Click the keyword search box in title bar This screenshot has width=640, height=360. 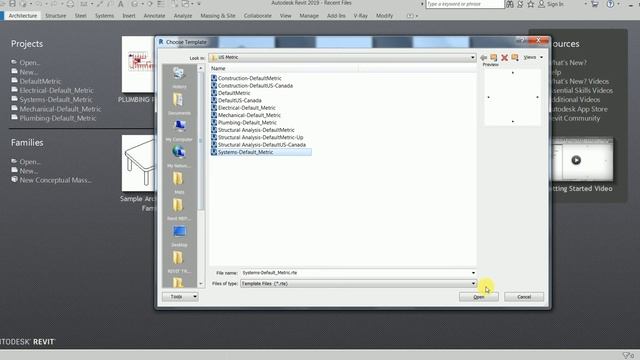pyautogui.click(x=464, y=4)
